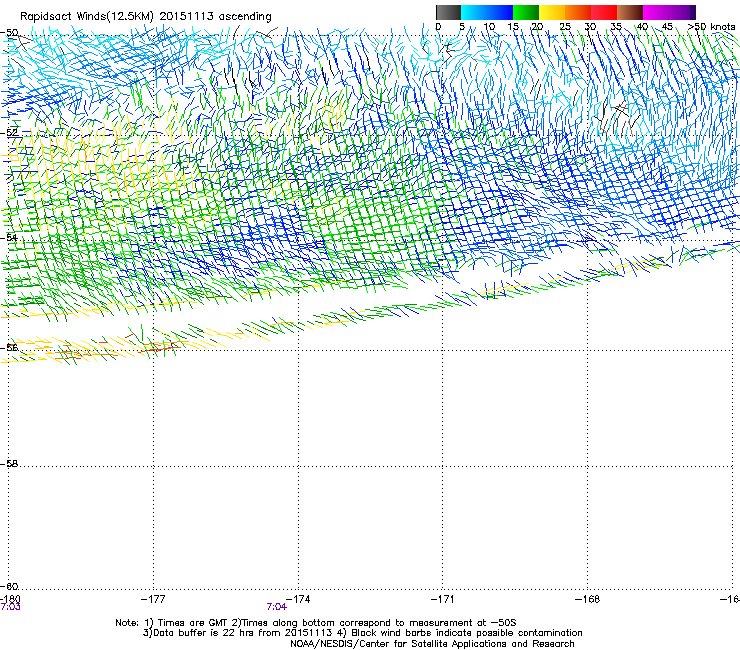Click the green 15-20 knots legend swatch
Screen dimensions: 740x650
(x=526, y=12)
